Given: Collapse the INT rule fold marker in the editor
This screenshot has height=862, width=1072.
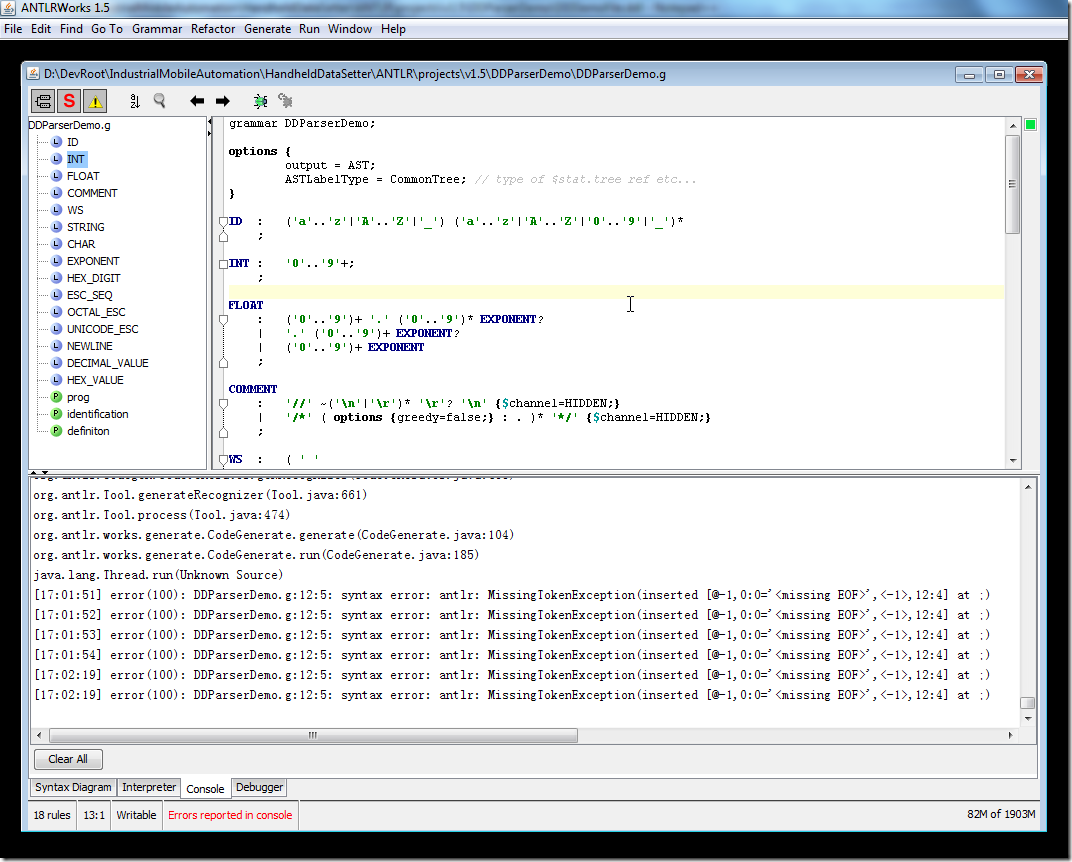Looking at the screenshot, I should click(223, 264).
